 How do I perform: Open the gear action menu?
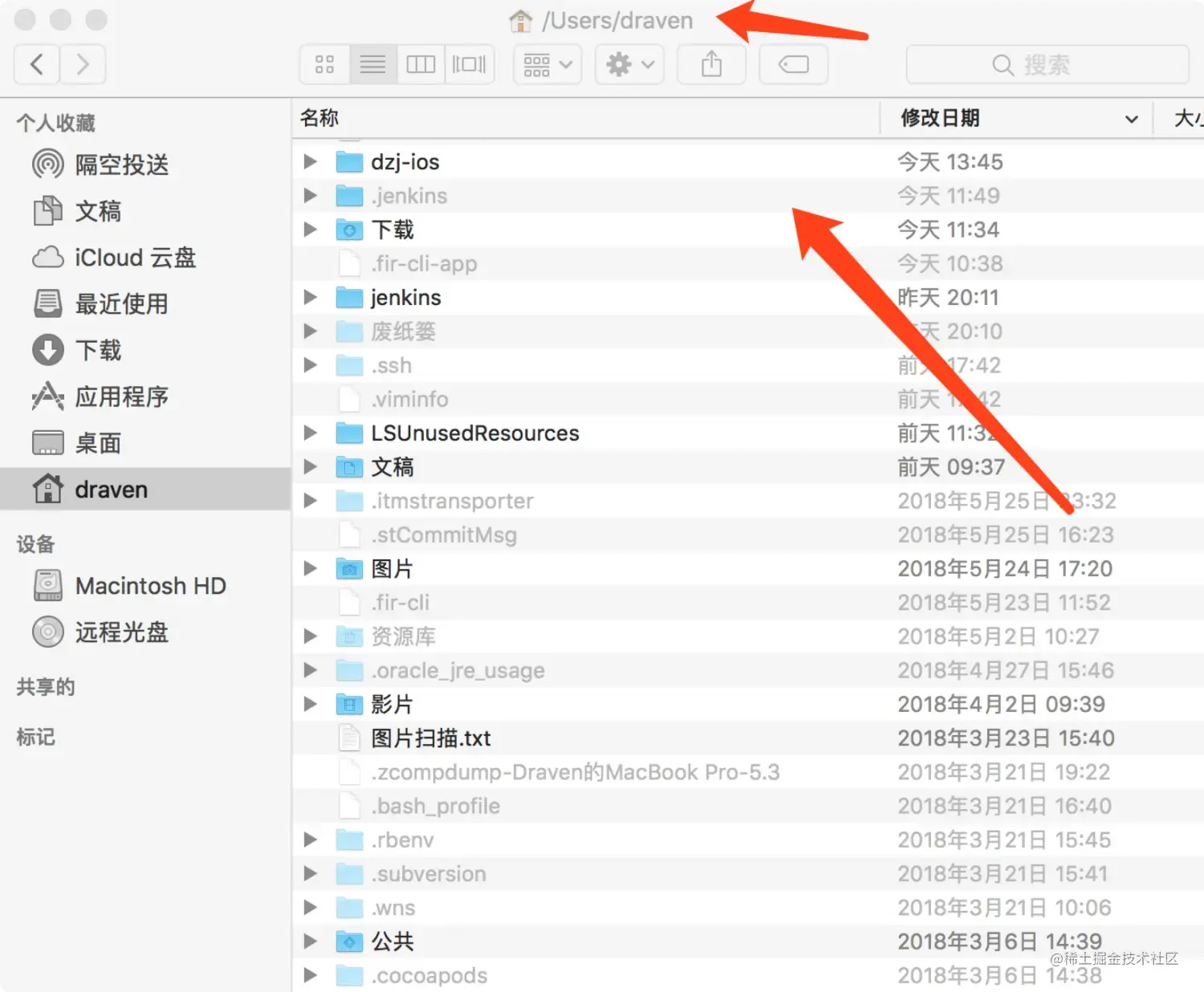[x=629, y=64]
